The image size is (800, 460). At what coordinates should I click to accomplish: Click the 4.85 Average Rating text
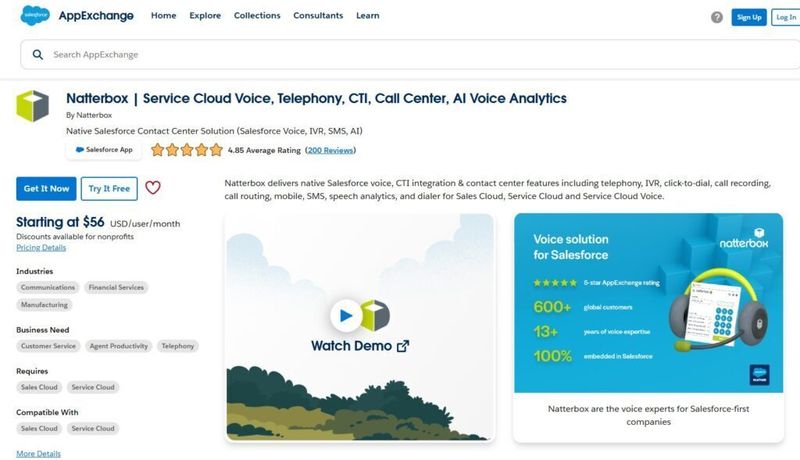(264, 150)
